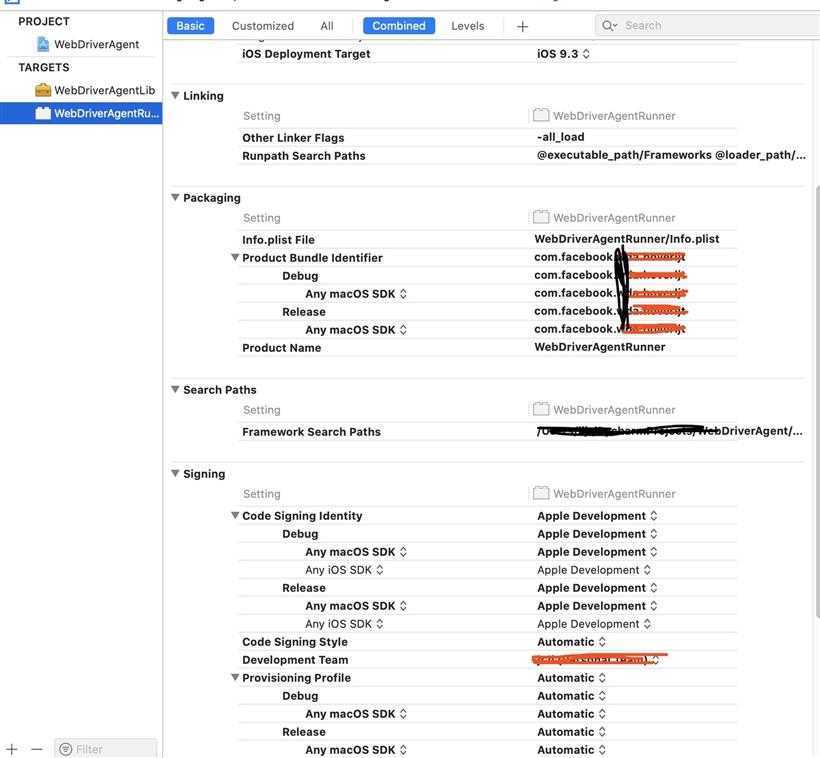The width and height of the screenshot is (820, 758).
Task: Click the WebDriverAgentRunner column icon under Packaging
Action: (541, 217)
